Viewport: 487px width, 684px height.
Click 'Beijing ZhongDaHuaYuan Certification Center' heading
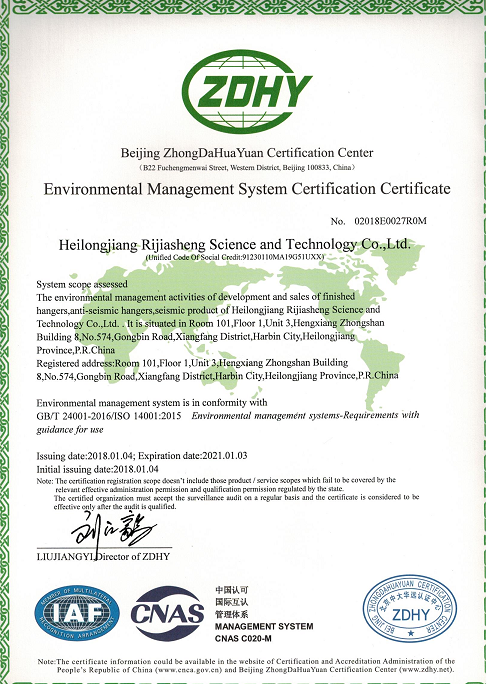pyautogui.click(x=247, y=153)
